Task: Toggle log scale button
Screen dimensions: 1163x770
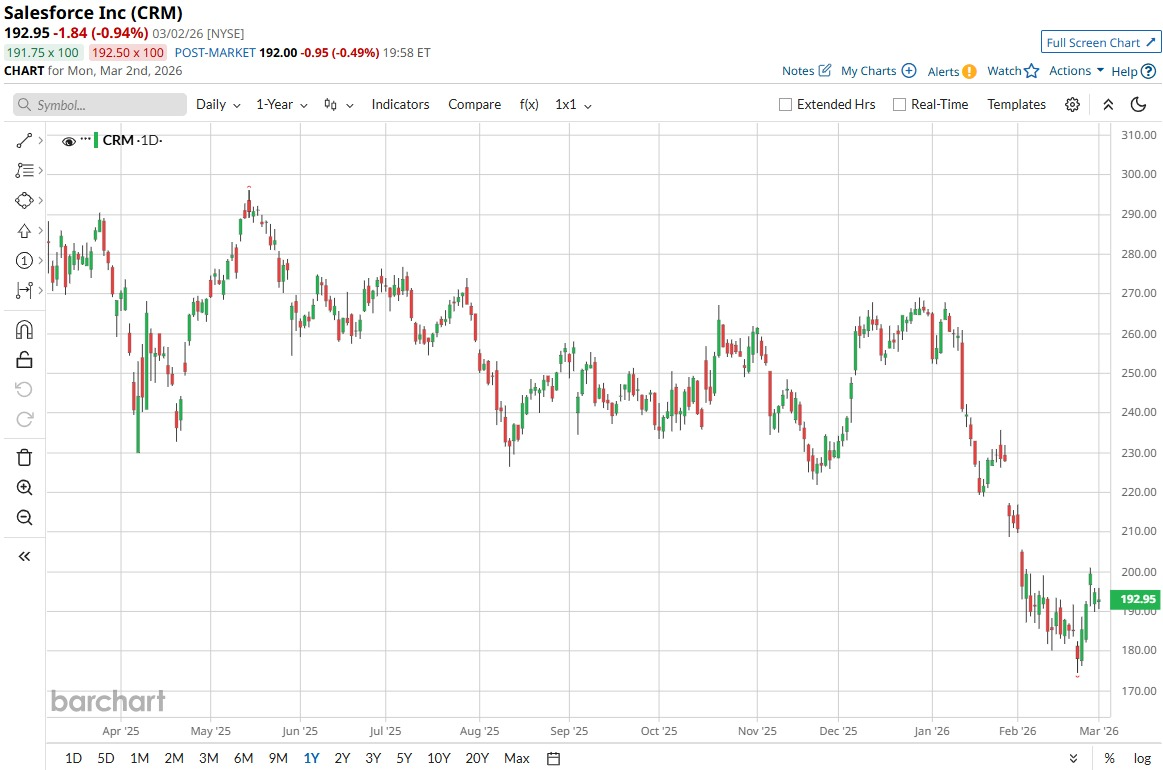Action: pyautogui.click(x=1142, y=758)
